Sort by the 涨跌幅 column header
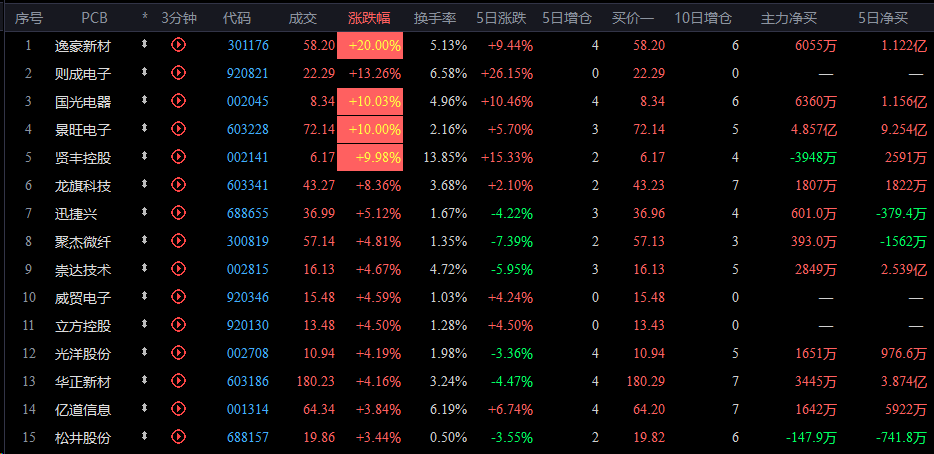 tap(369, 18)
